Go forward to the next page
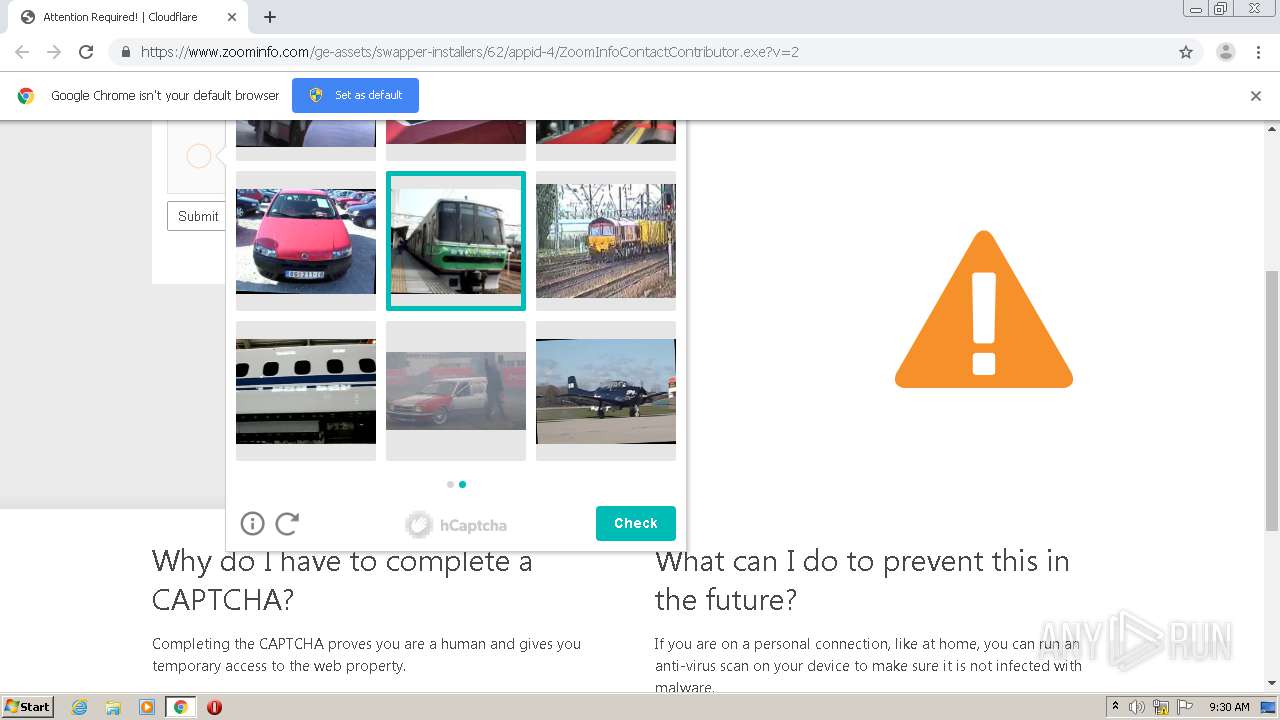The image size is (1280, 720). tap(54, 52)
